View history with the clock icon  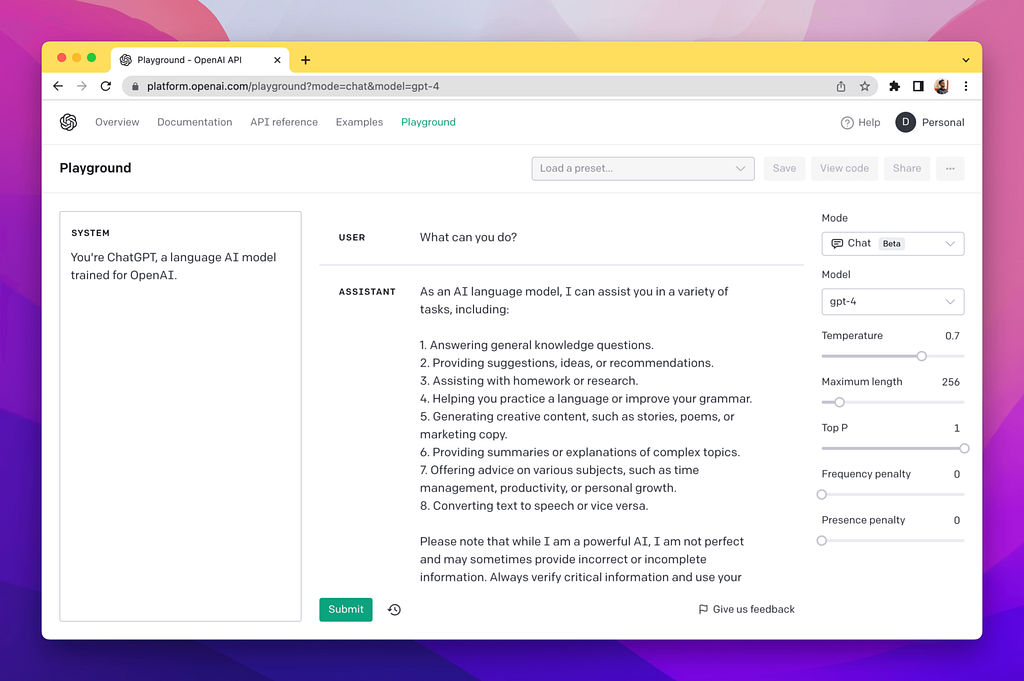(x=394, y=610)
